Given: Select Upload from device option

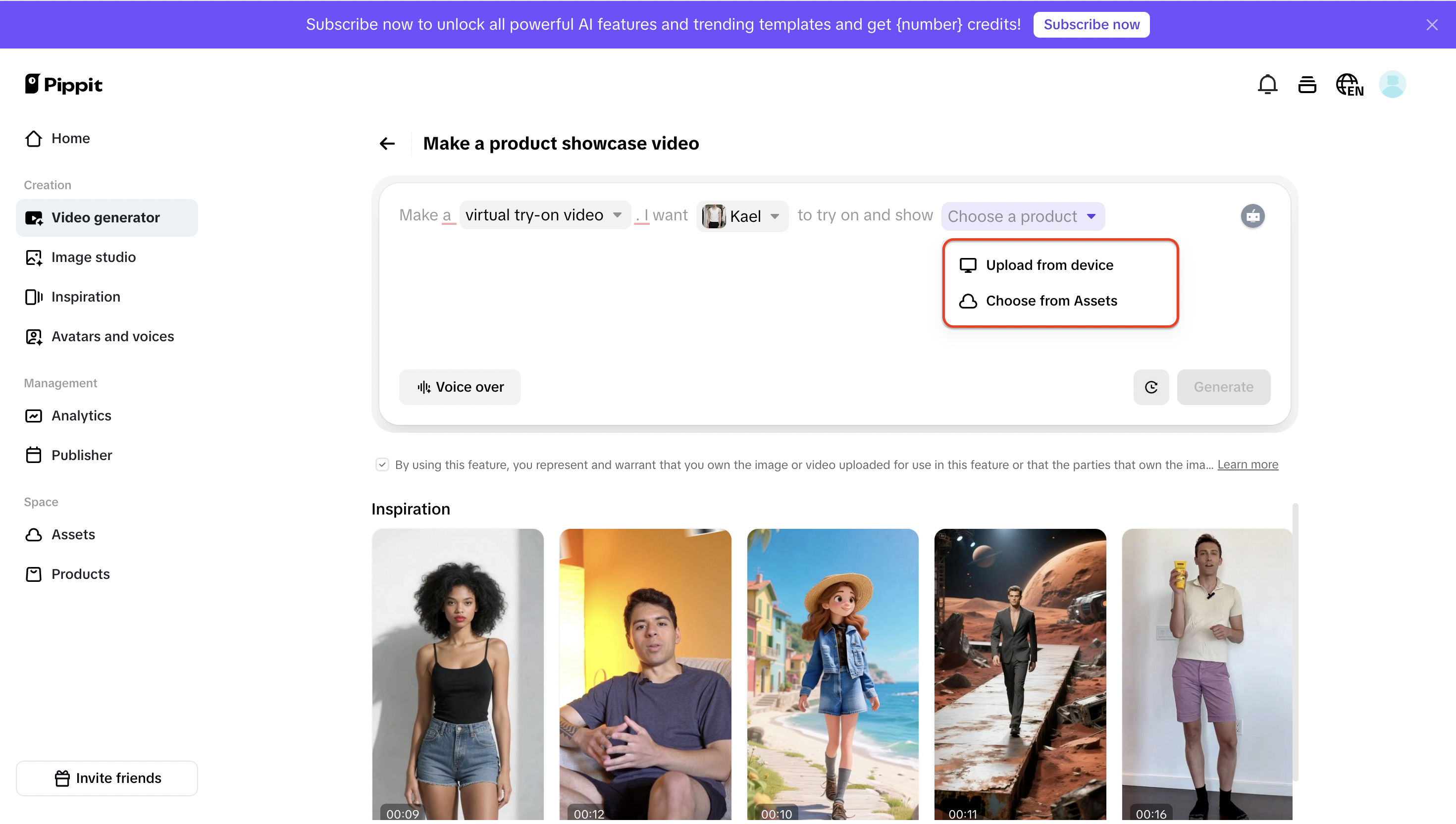Looking at the screenshot, I should (1048, 265).
